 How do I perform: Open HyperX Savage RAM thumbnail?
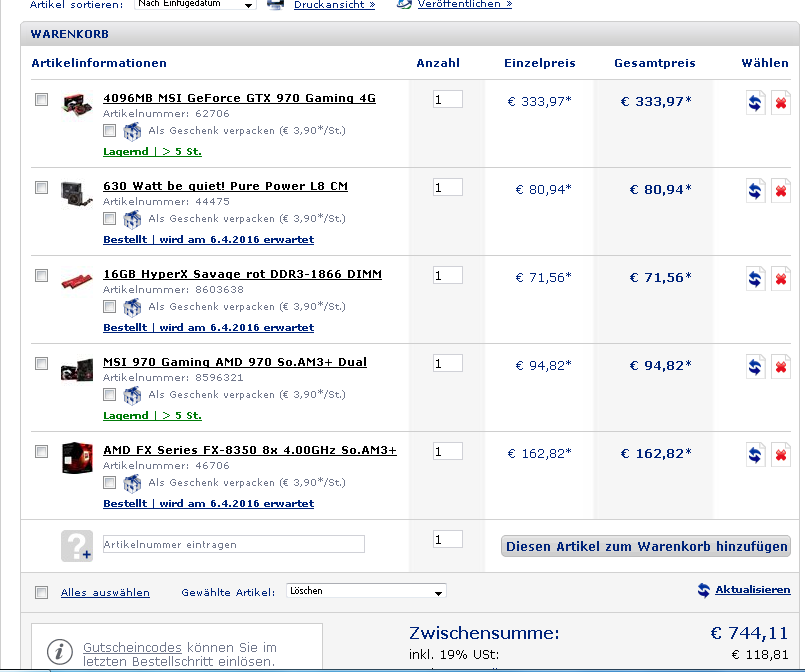77,281
